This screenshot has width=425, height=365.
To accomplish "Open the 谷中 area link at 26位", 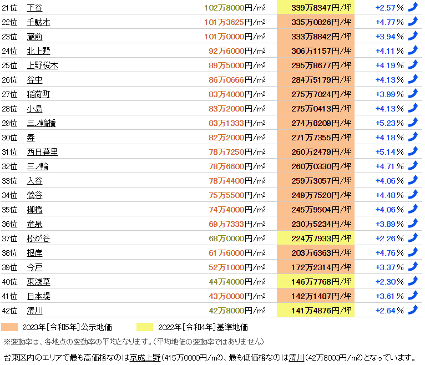I will point(35,80).
